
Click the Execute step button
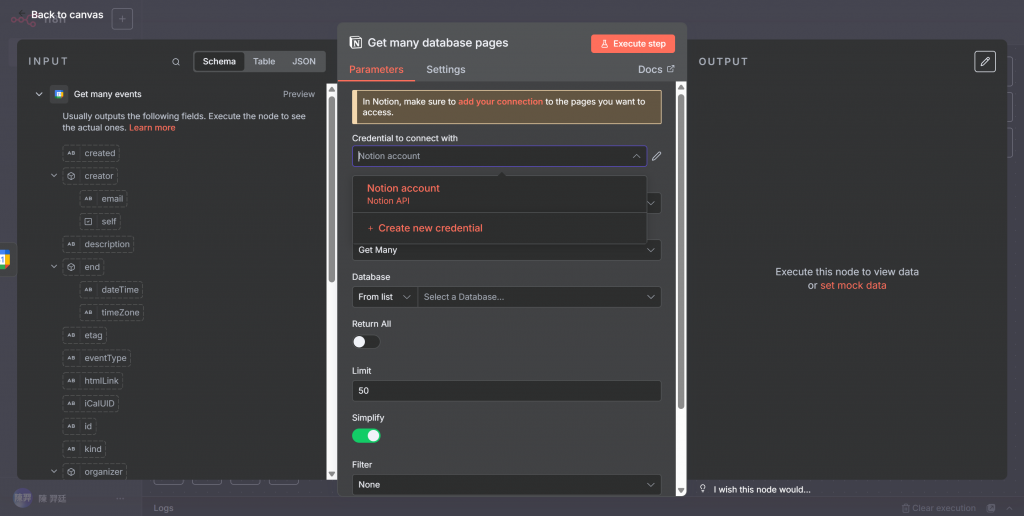pyautogui.click(x=633, y=44)
